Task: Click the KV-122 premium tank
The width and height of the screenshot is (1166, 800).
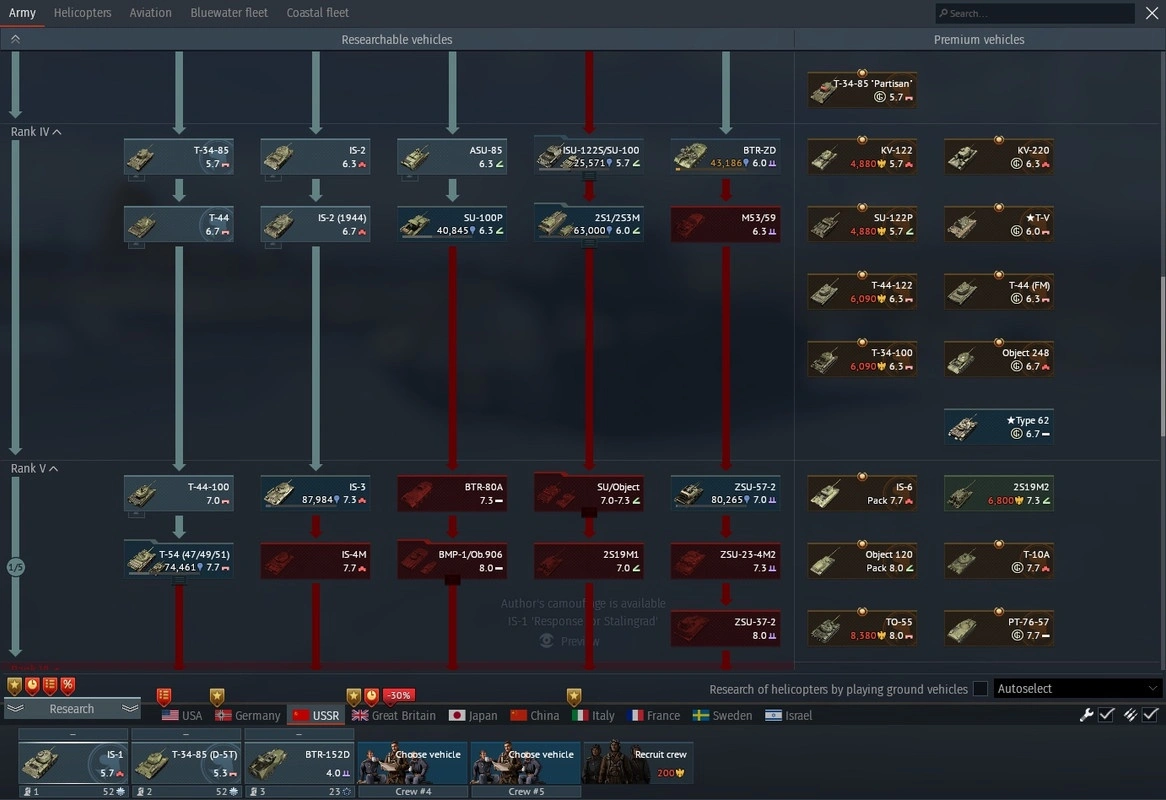Action: 862,157
